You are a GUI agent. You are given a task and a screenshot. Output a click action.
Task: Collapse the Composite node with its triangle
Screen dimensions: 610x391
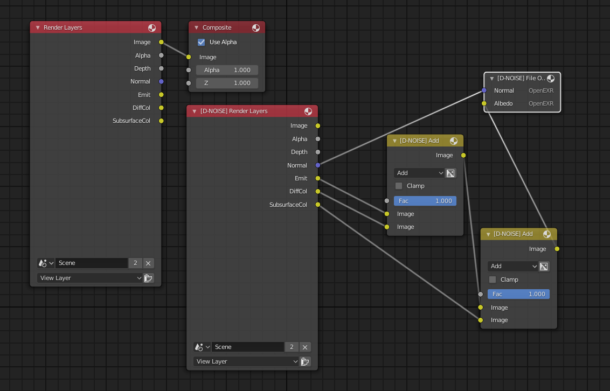(x=196, y=28)
